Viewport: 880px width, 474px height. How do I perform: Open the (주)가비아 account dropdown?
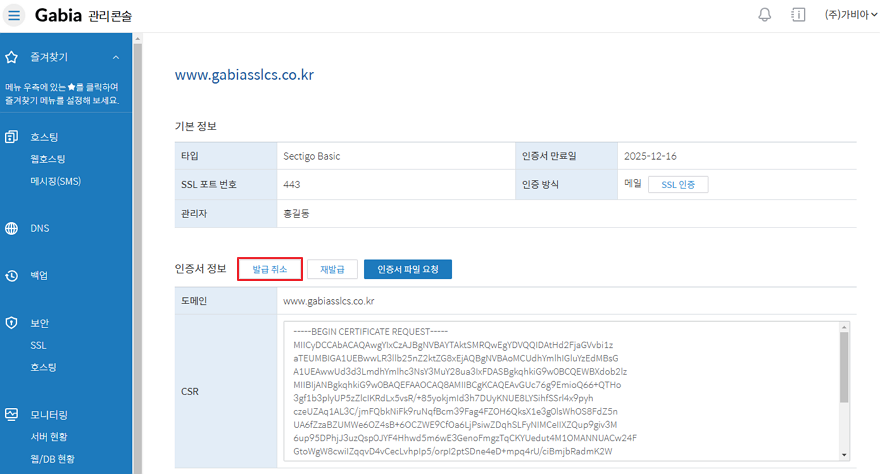pyautogui.click(x=850, y=15)
